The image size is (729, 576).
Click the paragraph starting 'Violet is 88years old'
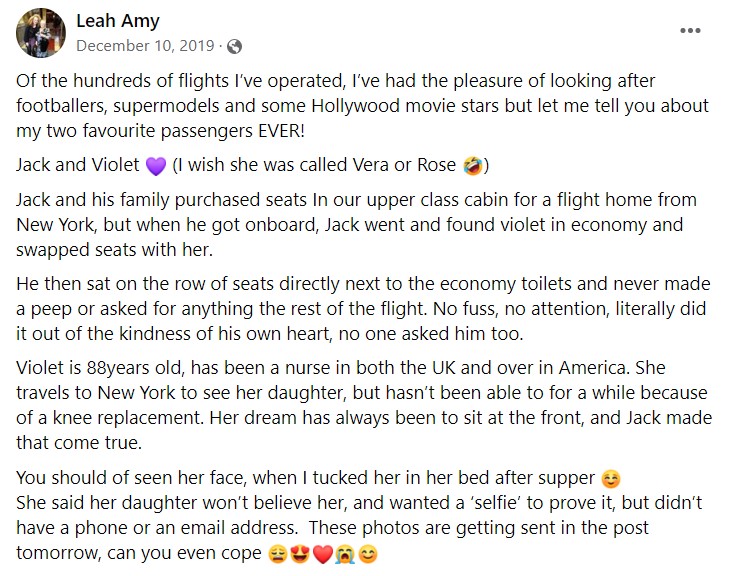coord(364,405)
